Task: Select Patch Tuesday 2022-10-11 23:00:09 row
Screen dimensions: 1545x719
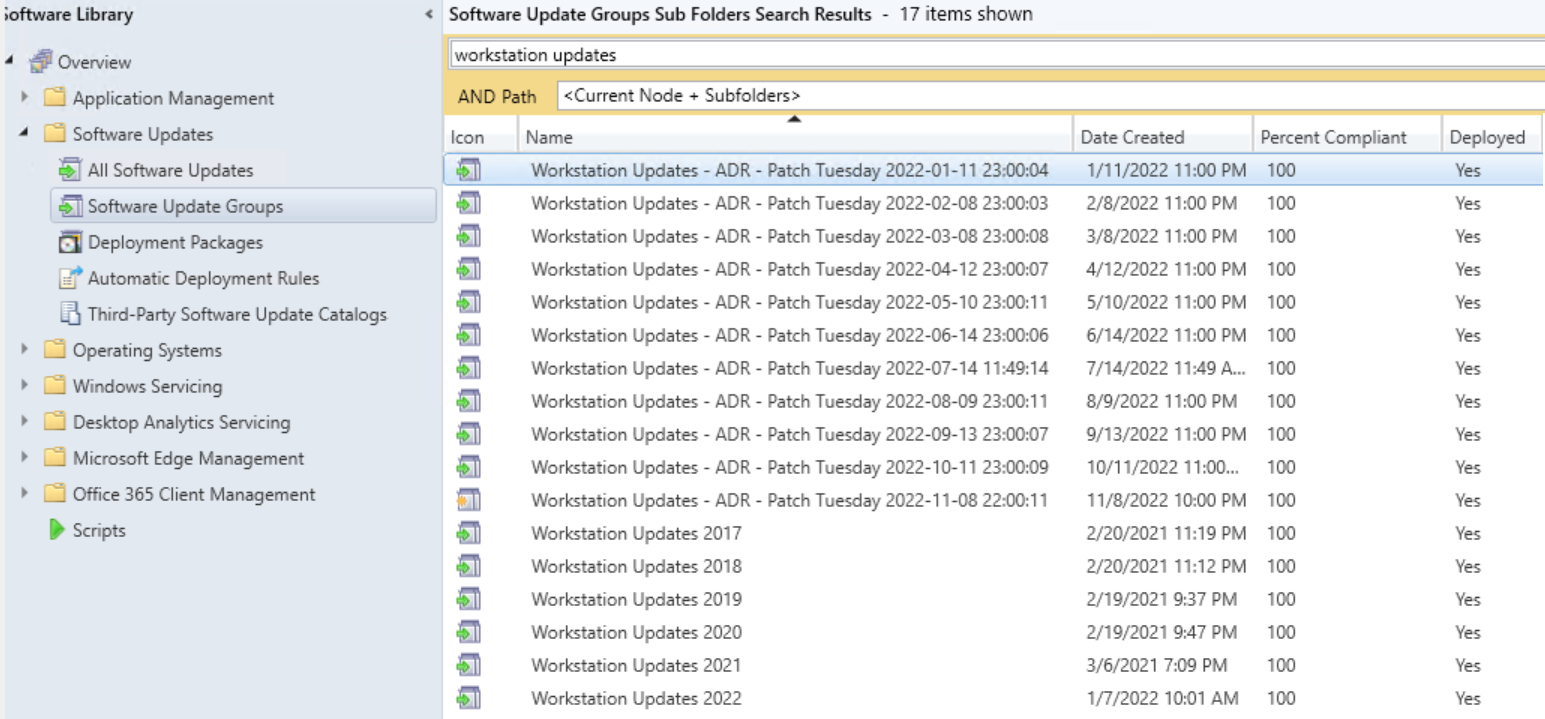Action: (x=994, y=467)
